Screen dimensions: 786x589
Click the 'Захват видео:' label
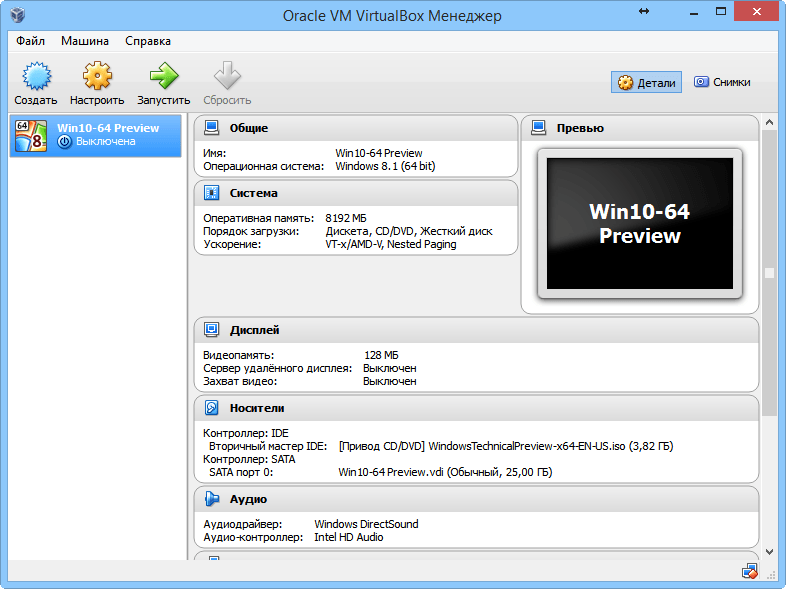(x=240, y=381)
